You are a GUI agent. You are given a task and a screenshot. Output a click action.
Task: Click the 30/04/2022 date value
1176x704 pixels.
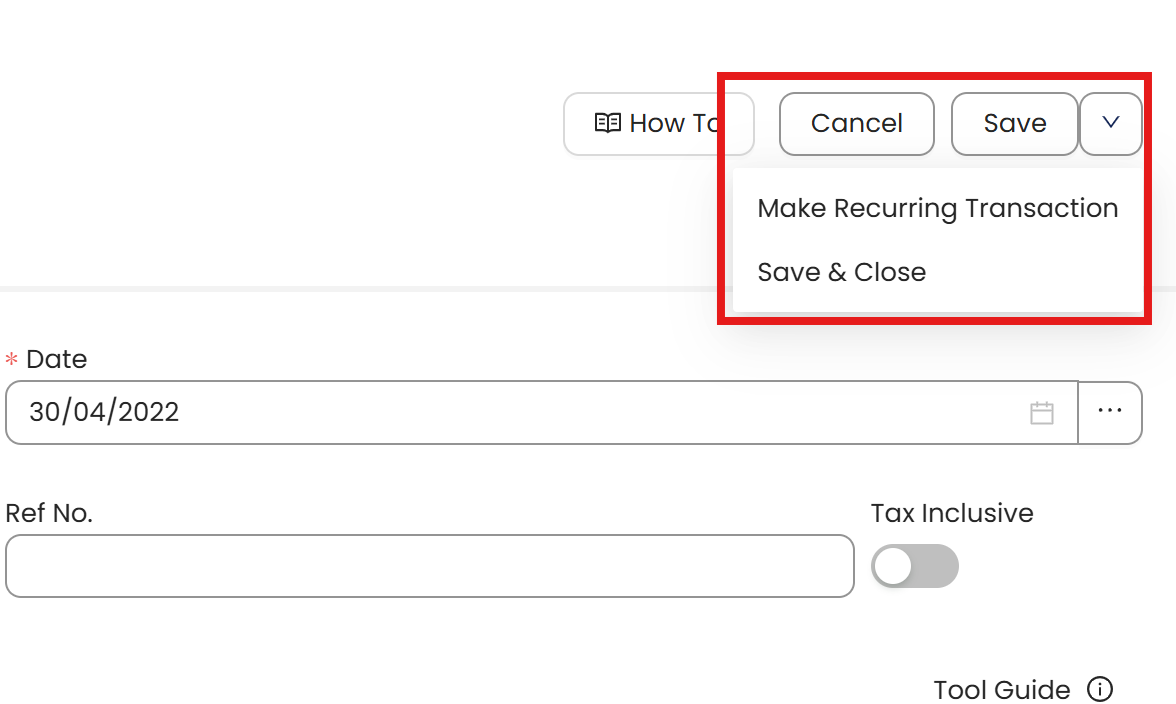click(x=104, y=412)
